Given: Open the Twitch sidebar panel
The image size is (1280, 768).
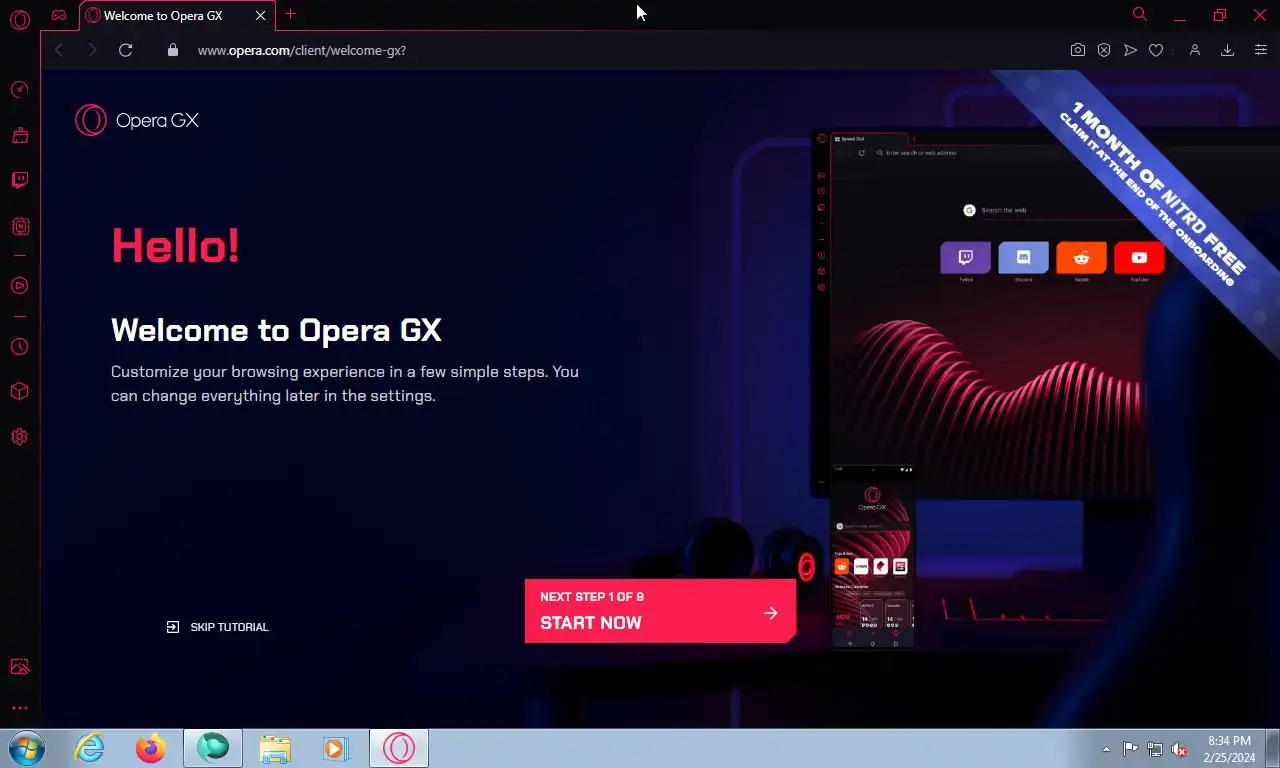Looking at the screenshot, I should [x=19, y=181].
